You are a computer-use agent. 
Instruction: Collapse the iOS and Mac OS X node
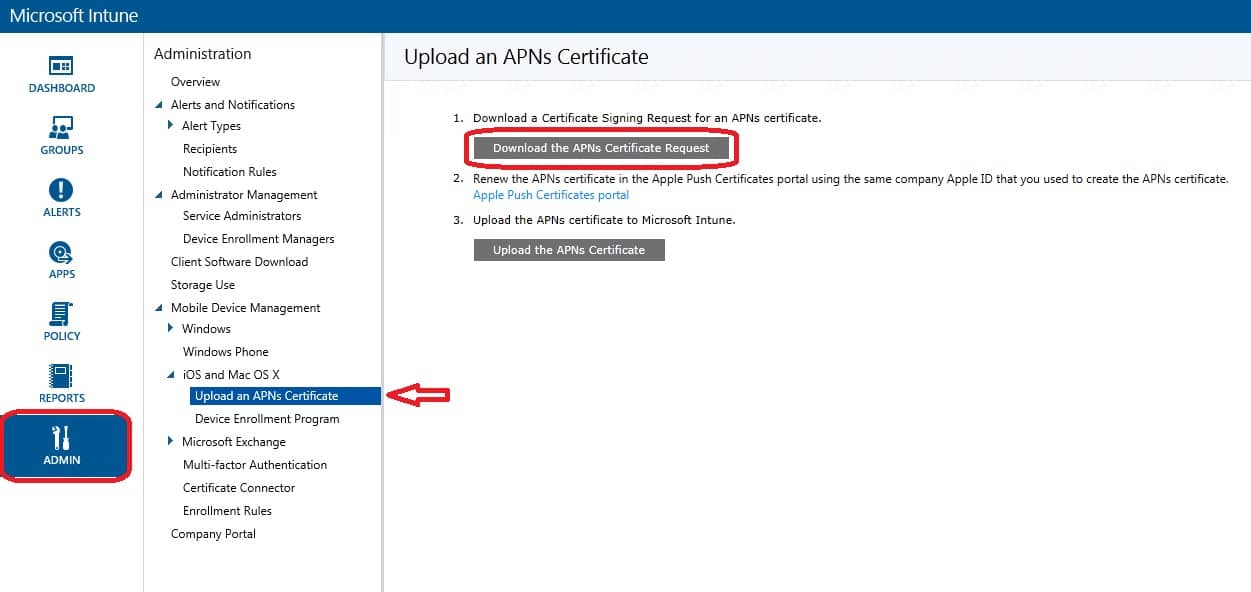tap(171, 375)
